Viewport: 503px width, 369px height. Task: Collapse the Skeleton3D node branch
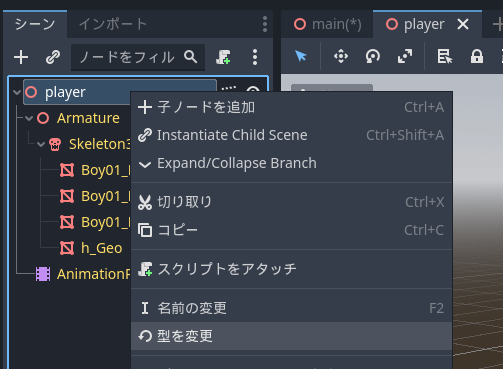point(41,144)
